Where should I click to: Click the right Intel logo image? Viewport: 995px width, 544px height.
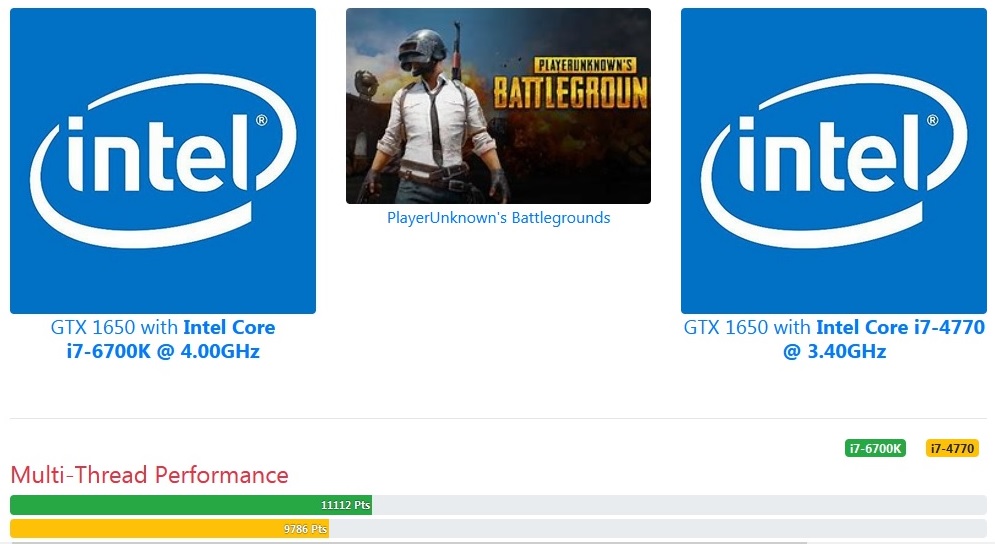pos(833,161)
